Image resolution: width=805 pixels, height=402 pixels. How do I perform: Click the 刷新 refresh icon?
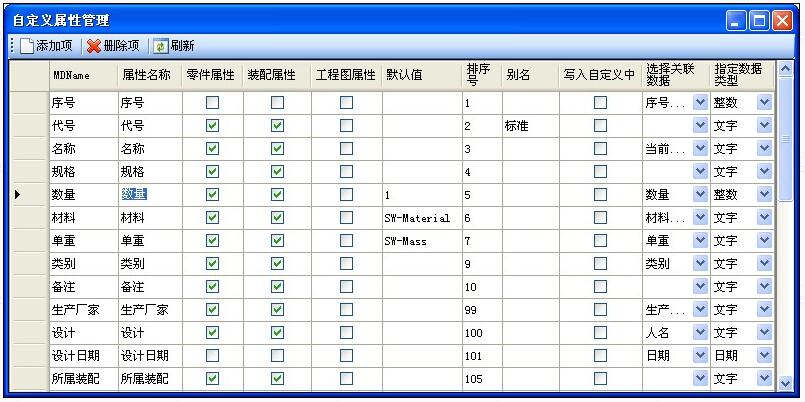161,46
